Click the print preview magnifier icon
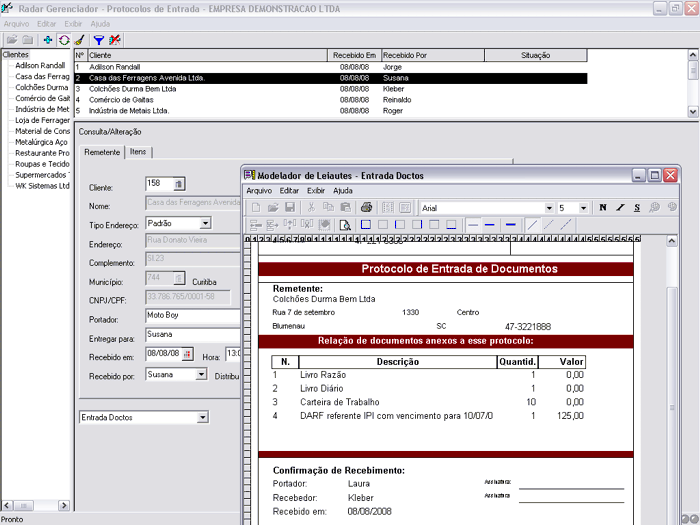700x525 pixels. (345, 225)
